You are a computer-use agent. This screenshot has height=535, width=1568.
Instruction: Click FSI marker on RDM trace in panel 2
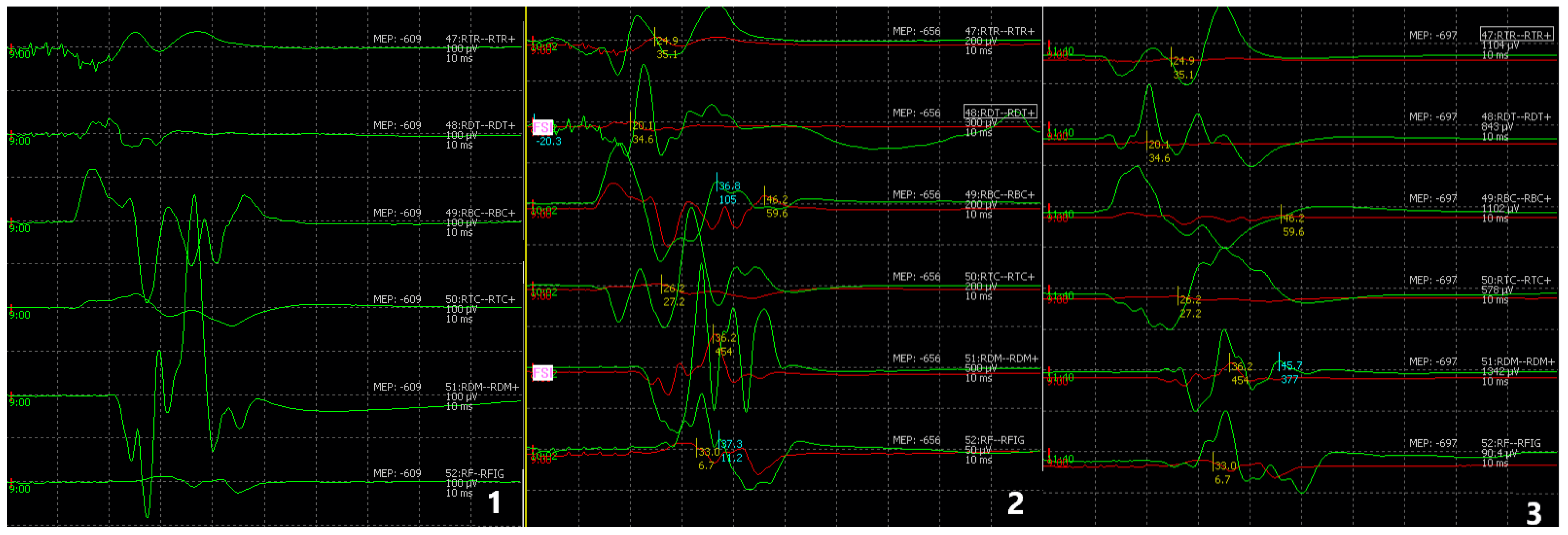542,373
